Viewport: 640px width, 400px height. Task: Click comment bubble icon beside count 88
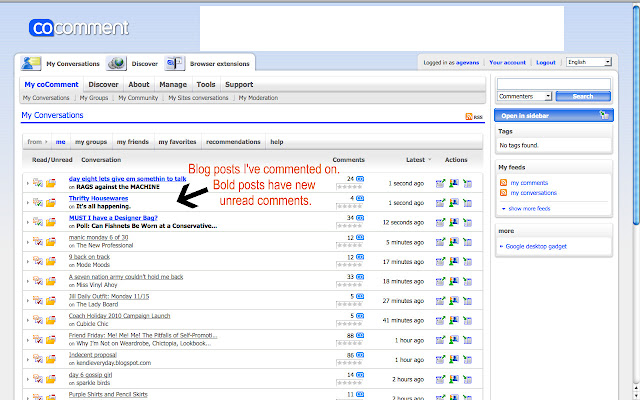pyautogui.click(x=360, y=336)
